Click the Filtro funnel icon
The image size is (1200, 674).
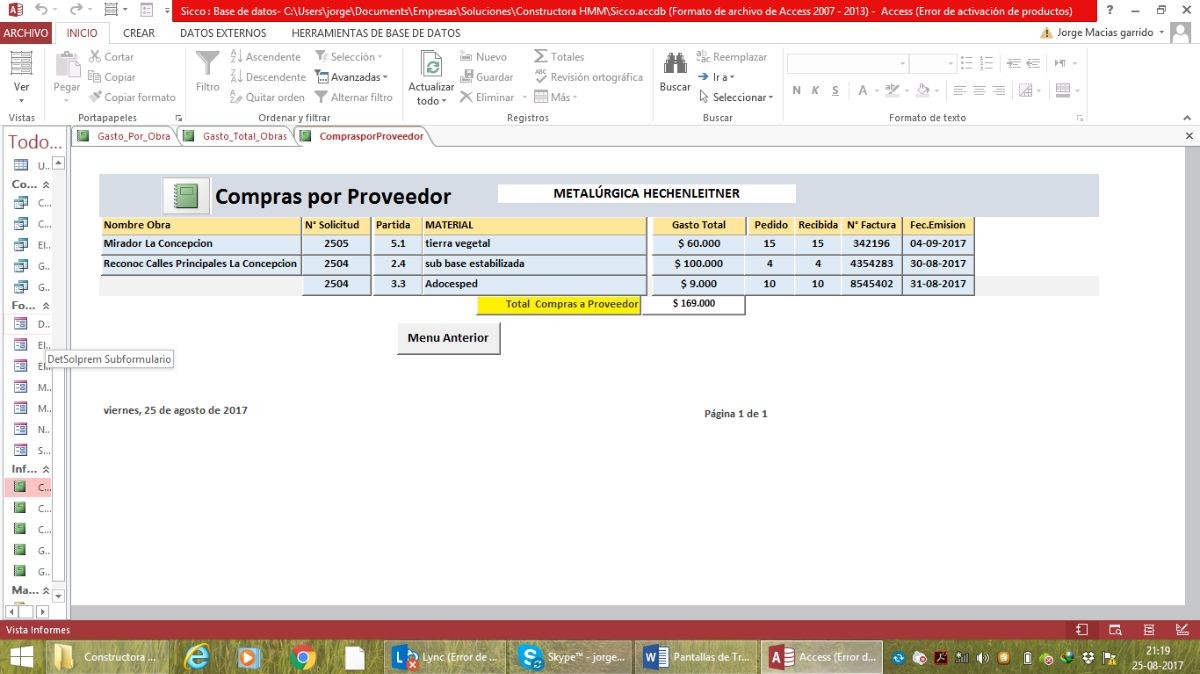208,65
